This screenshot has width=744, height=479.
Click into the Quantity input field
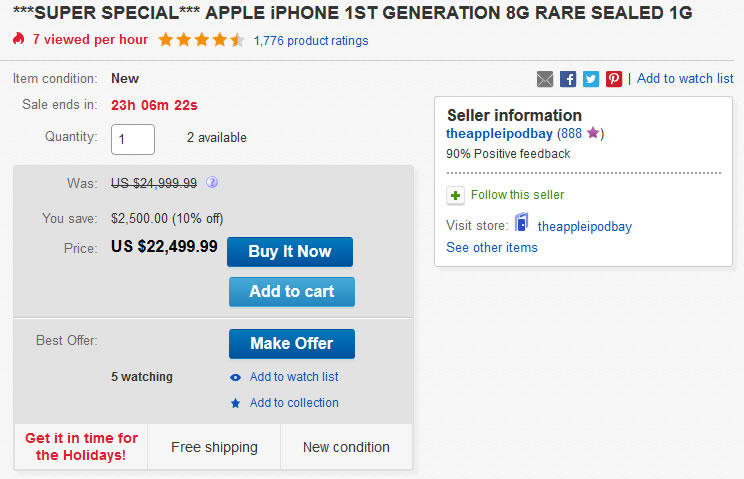click(133, 139)
